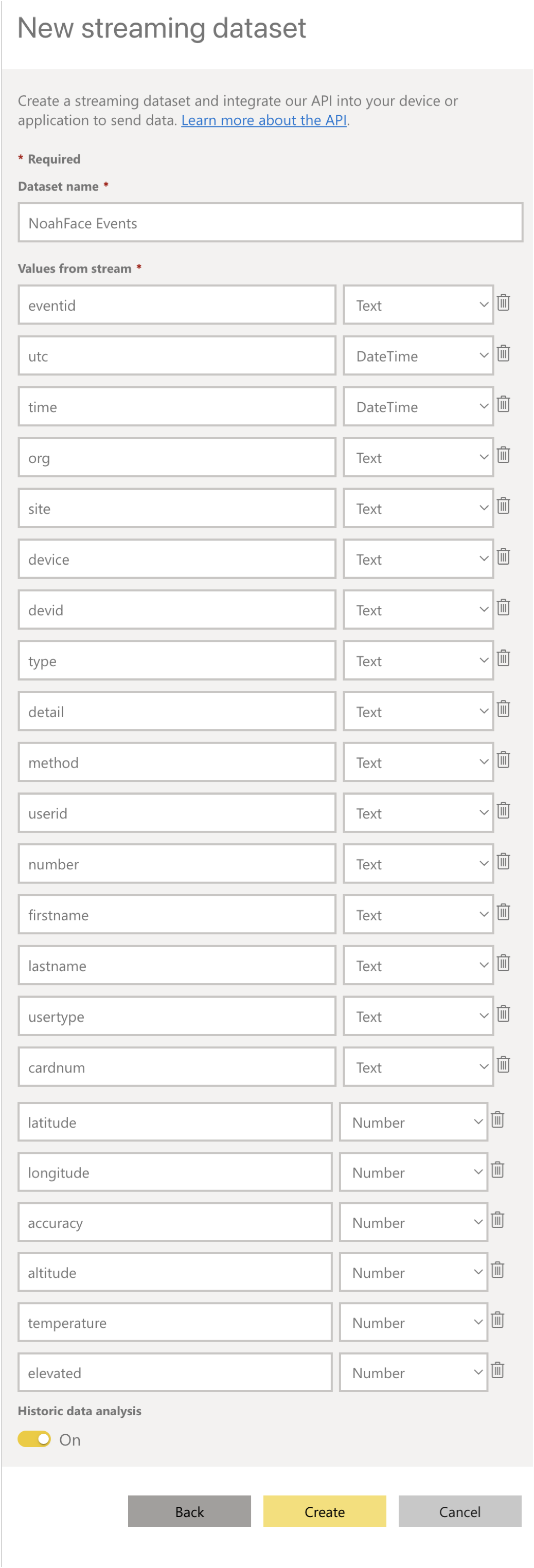Cancel the new streaming dataset

(x=460, y=1511)
